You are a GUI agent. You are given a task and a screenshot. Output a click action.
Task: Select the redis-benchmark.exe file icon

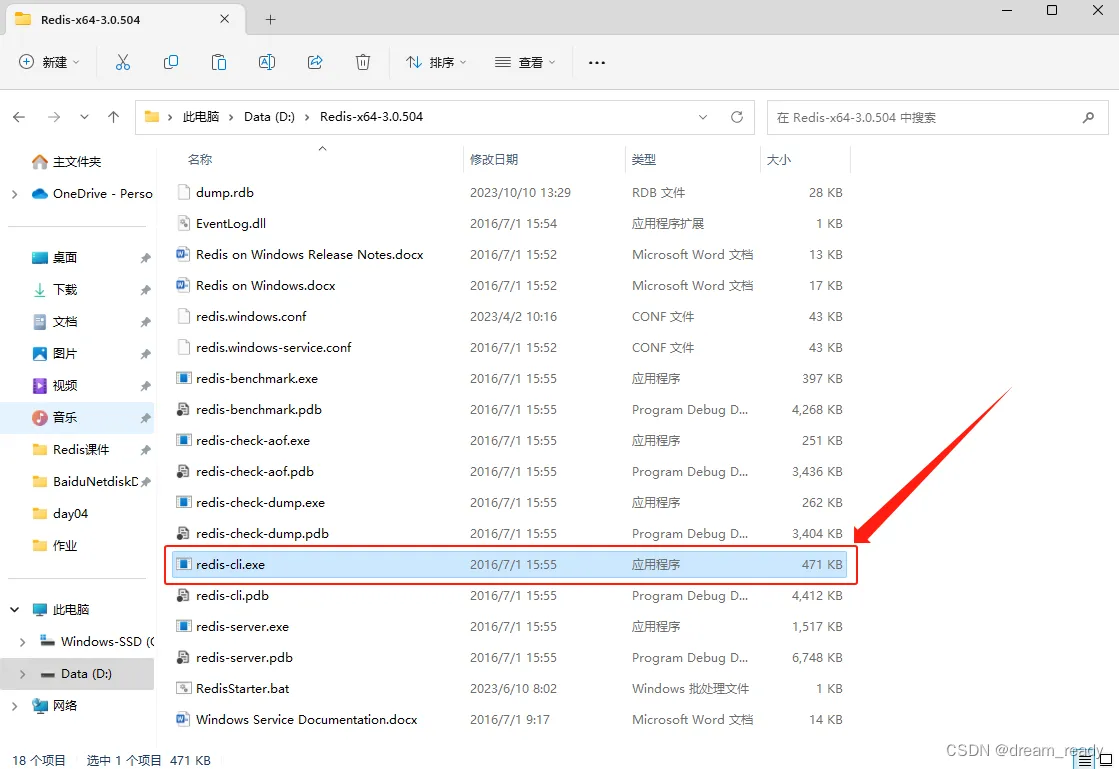pos(183,379)
